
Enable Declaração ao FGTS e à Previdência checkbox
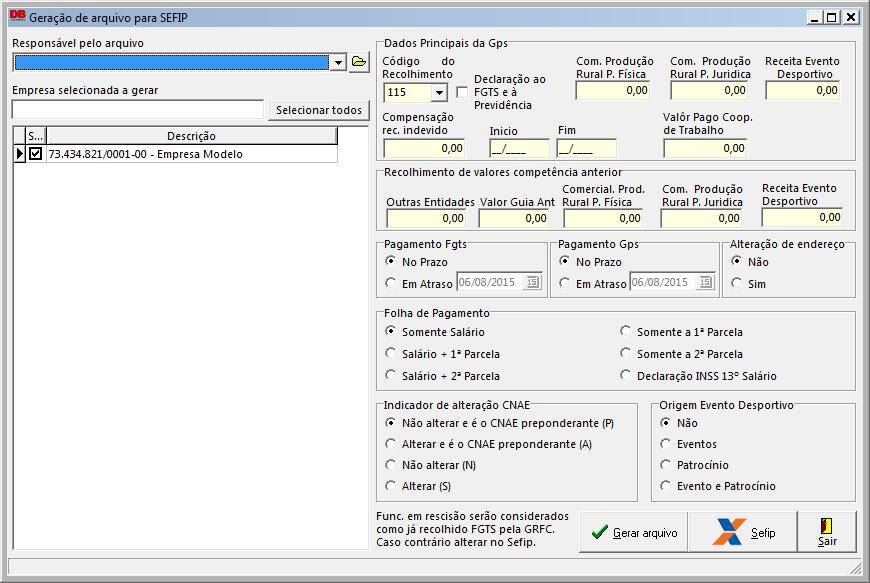(x=462, y=92)
